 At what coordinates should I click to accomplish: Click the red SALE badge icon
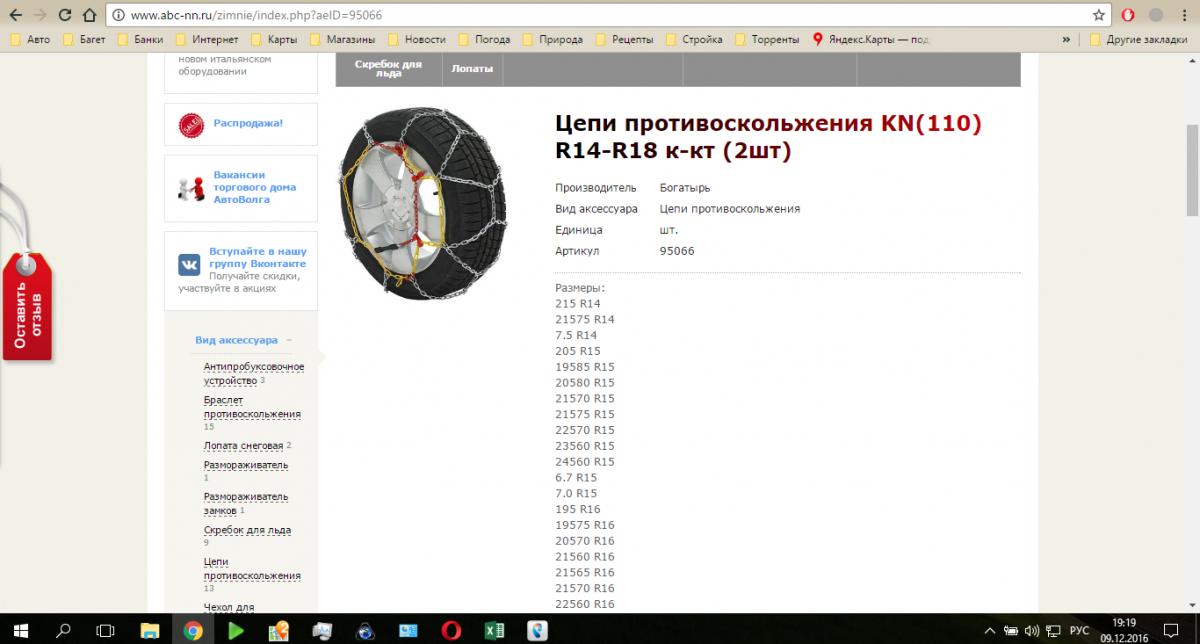(190, 124)
